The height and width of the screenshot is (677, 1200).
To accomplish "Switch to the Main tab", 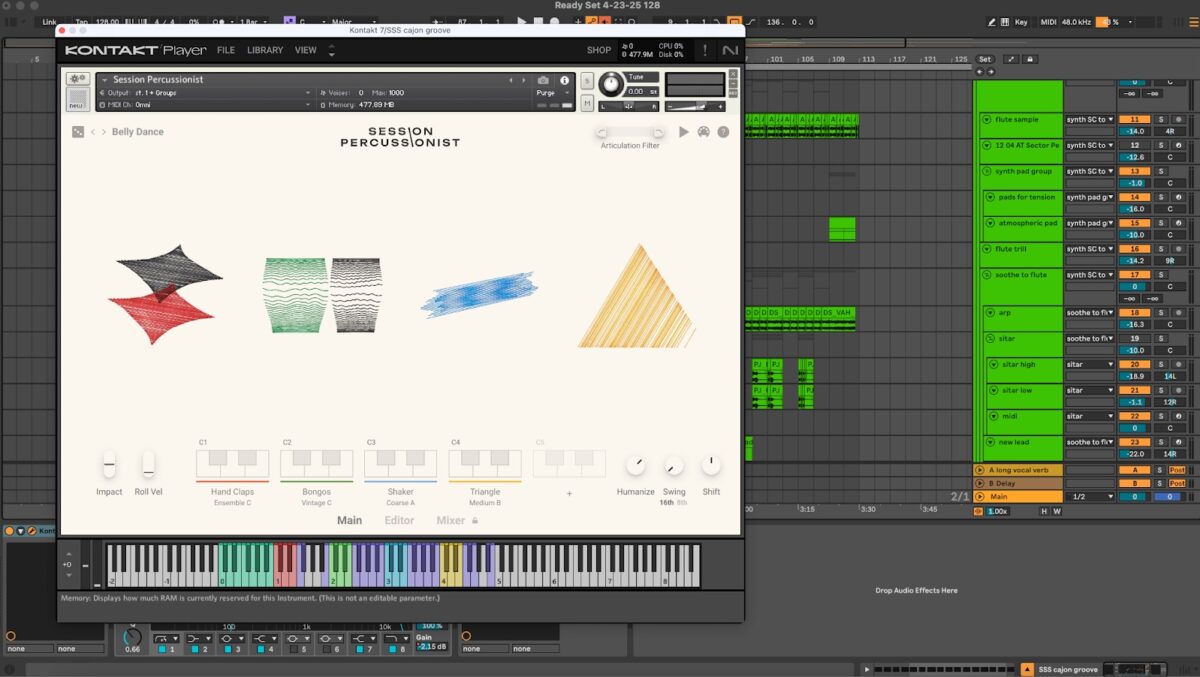I will click(349, 520).
